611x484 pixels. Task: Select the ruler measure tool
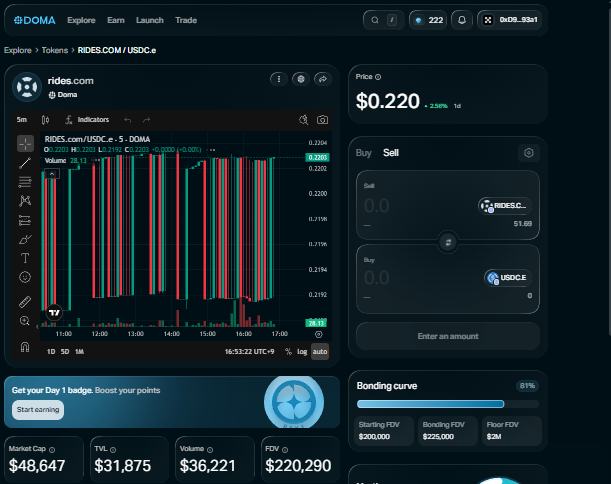click(x=25, y=302)
